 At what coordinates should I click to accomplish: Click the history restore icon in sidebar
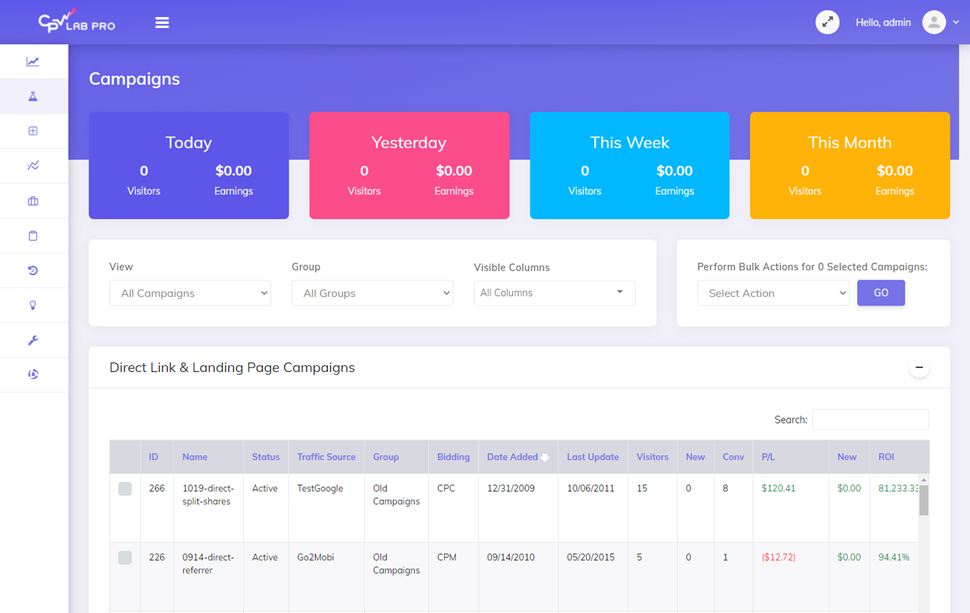click(x=34, y=270)
